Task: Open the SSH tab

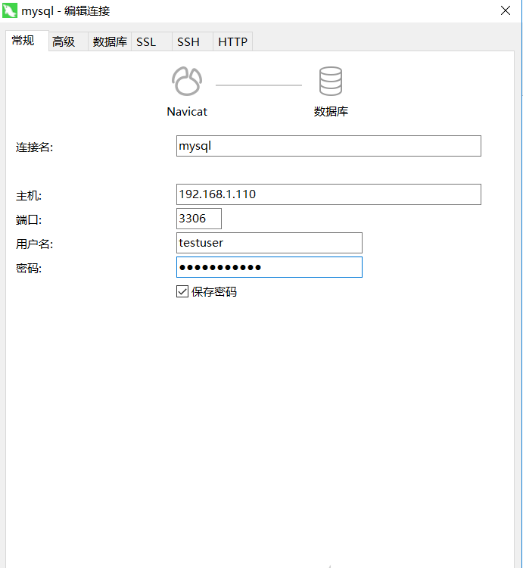Action: point(192,42)
